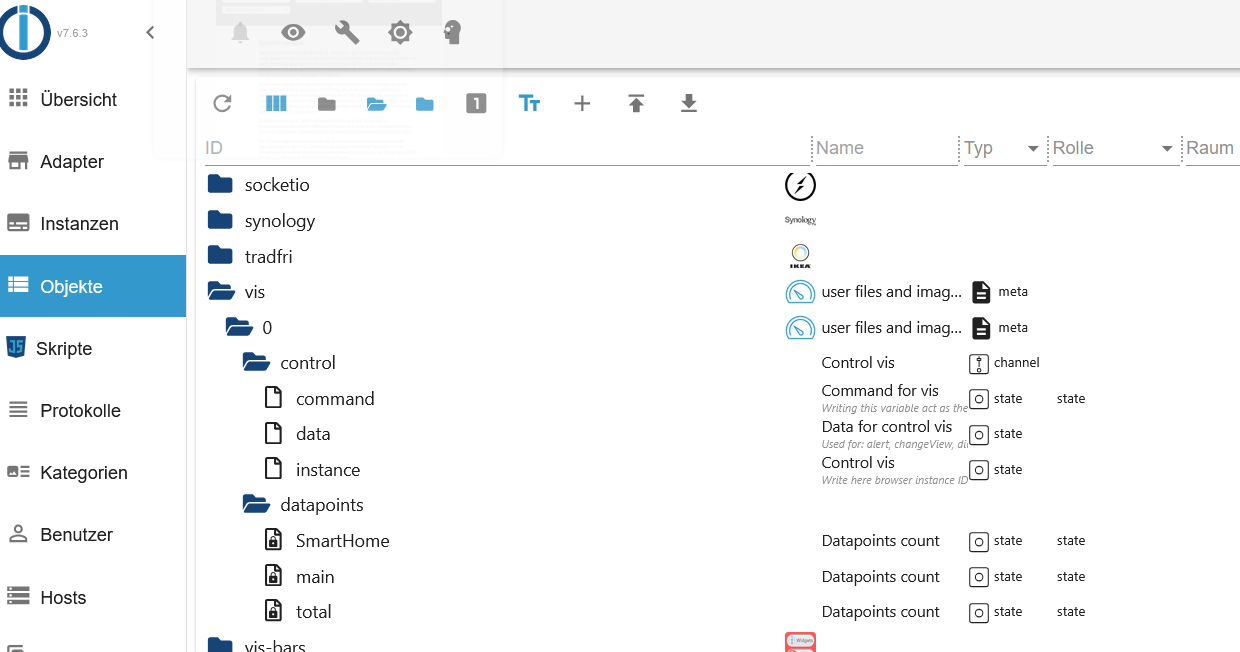Open Hosts page

tap(93, 597)
